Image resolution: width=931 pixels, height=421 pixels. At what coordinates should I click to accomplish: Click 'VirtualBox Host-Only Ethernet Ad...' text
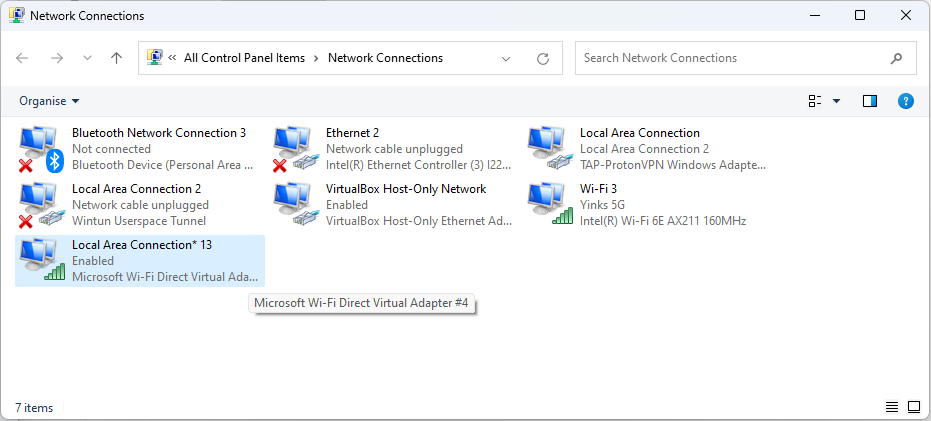coord(419,221)
